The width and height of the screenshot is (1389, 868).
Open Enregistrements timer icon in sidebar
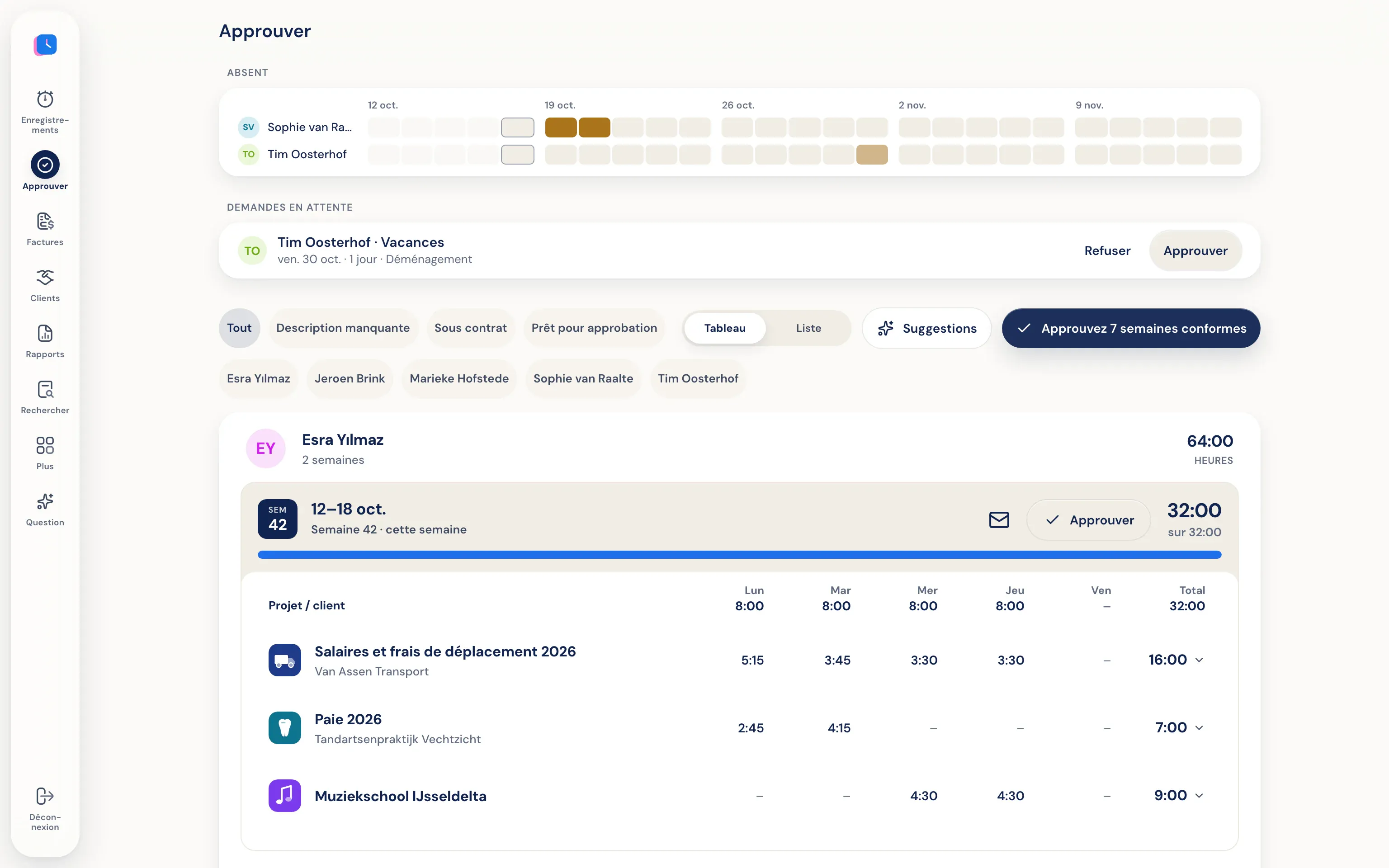pos(45,99)
